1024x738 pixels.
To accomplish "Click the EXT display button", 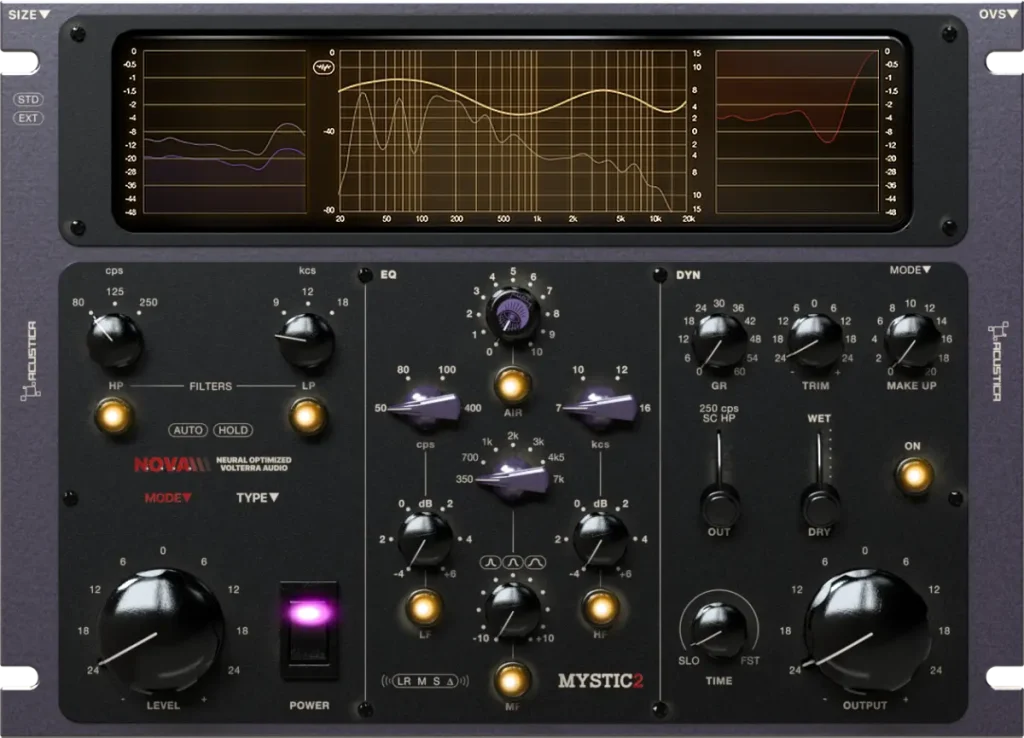I will point(28,118).
